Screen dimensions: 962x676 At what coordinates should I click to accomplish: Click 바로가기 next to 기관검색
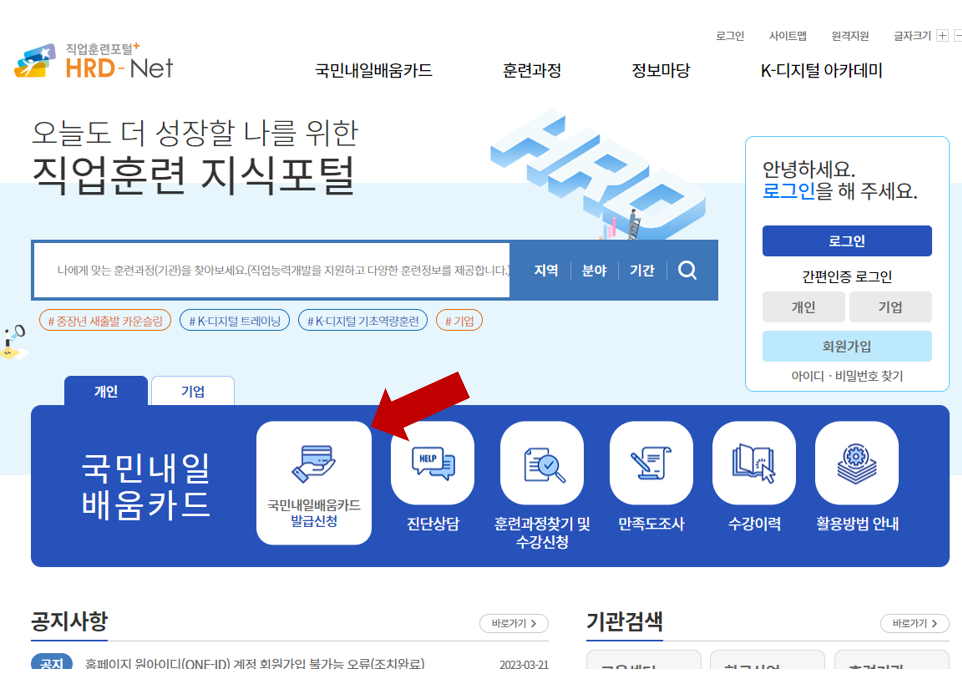click(x=915, y=623)
